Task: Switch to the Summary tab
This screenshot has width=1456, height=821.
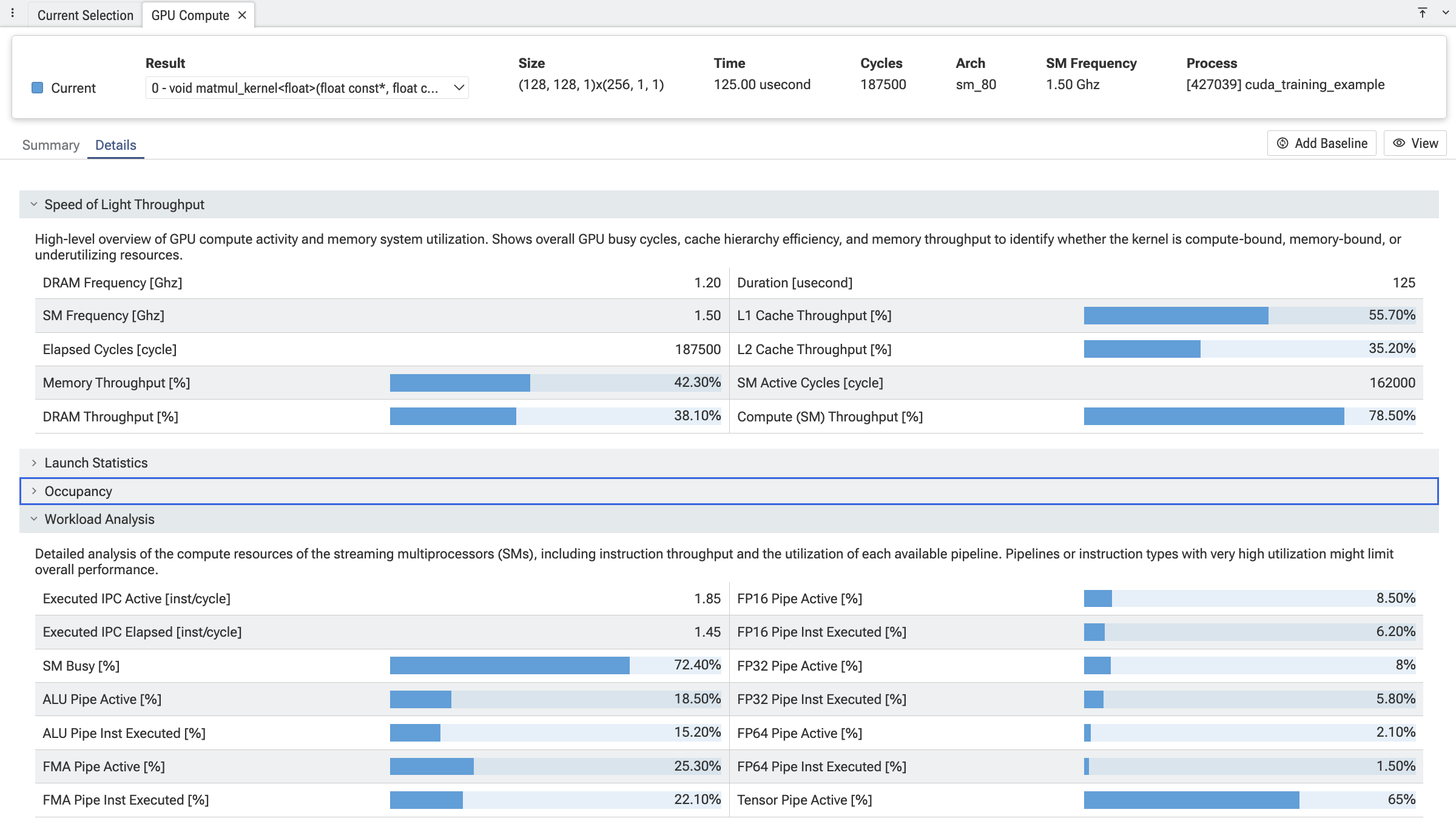Action: pos(51,145)
